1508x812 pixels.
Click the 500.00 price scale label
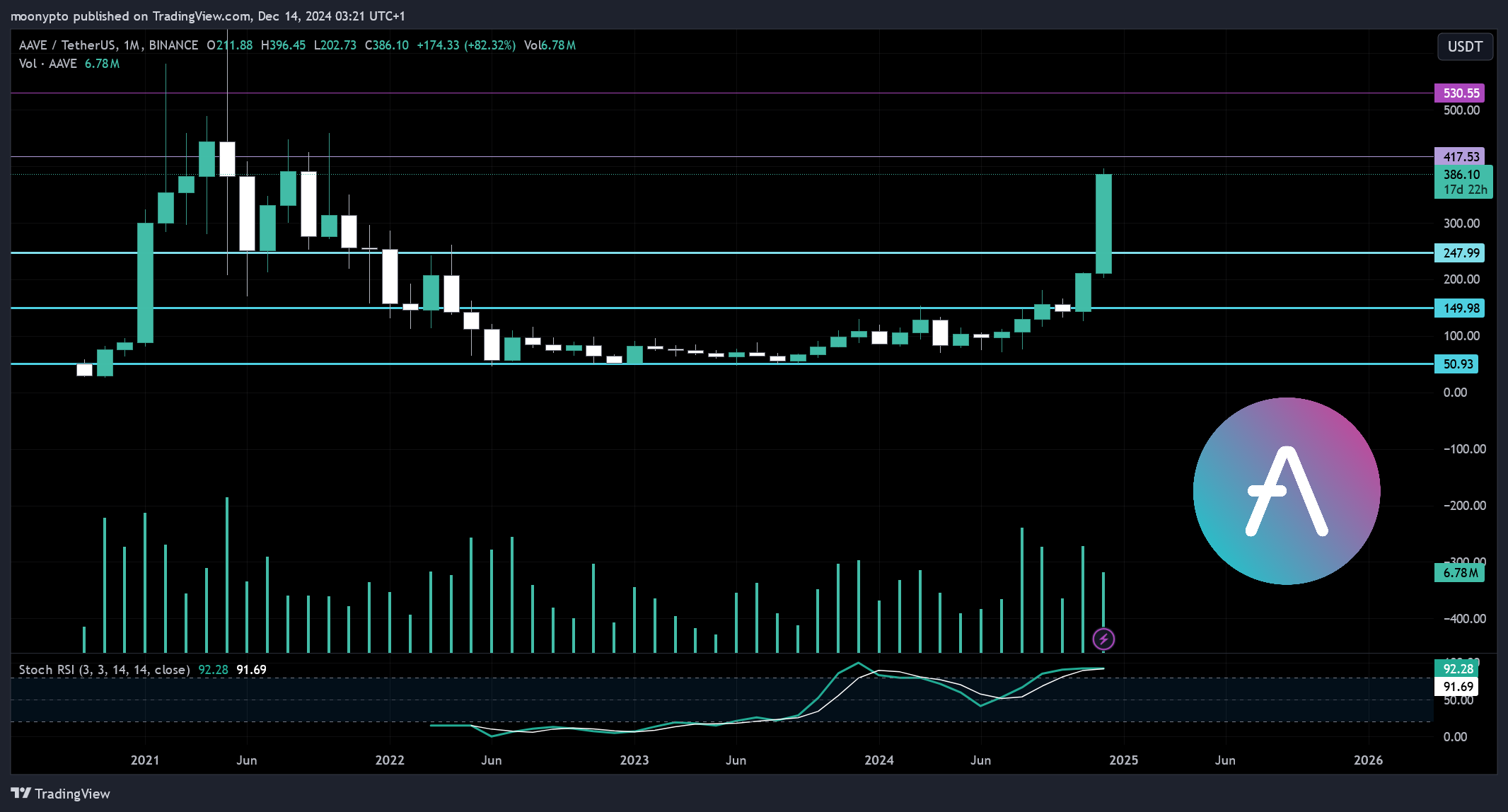point(1461,110)
